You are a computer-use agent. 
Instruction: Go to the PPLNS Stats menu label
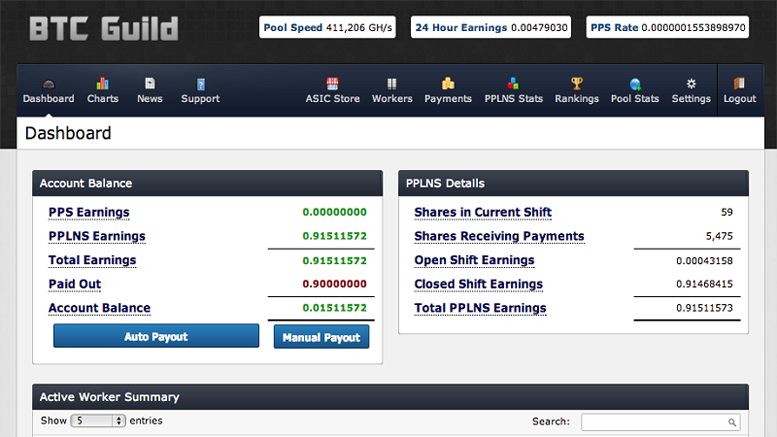click(513, 99)
